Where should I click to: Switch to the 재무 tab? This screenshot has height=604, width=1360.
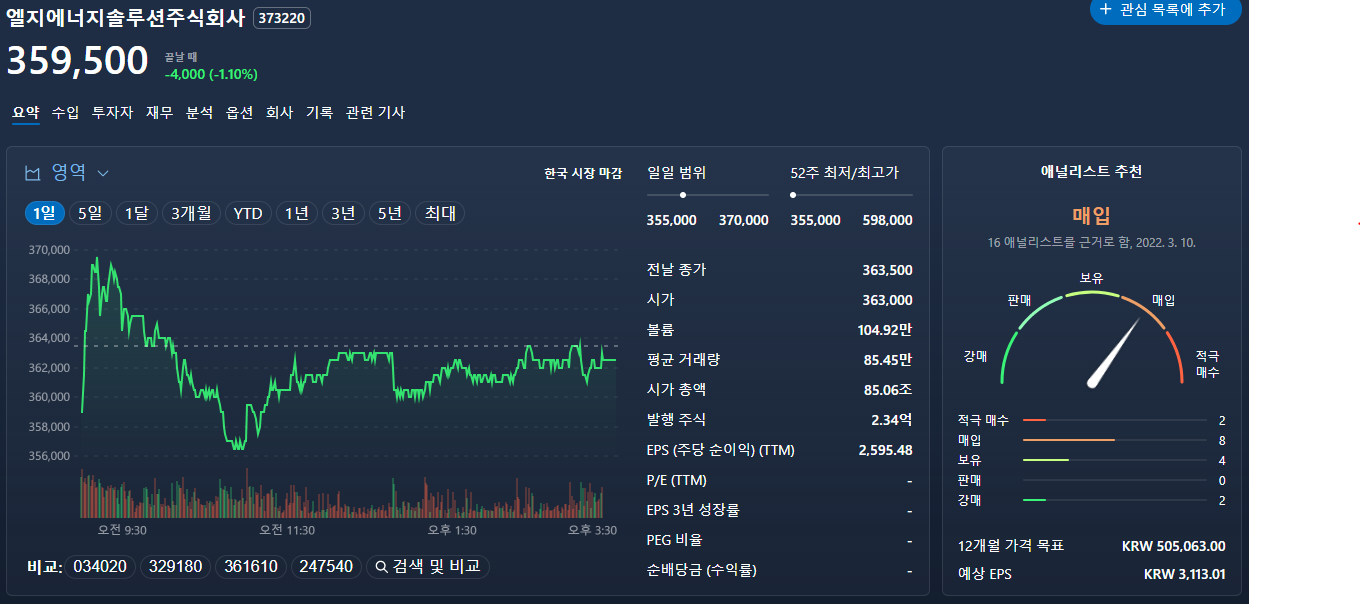(159, 113)
